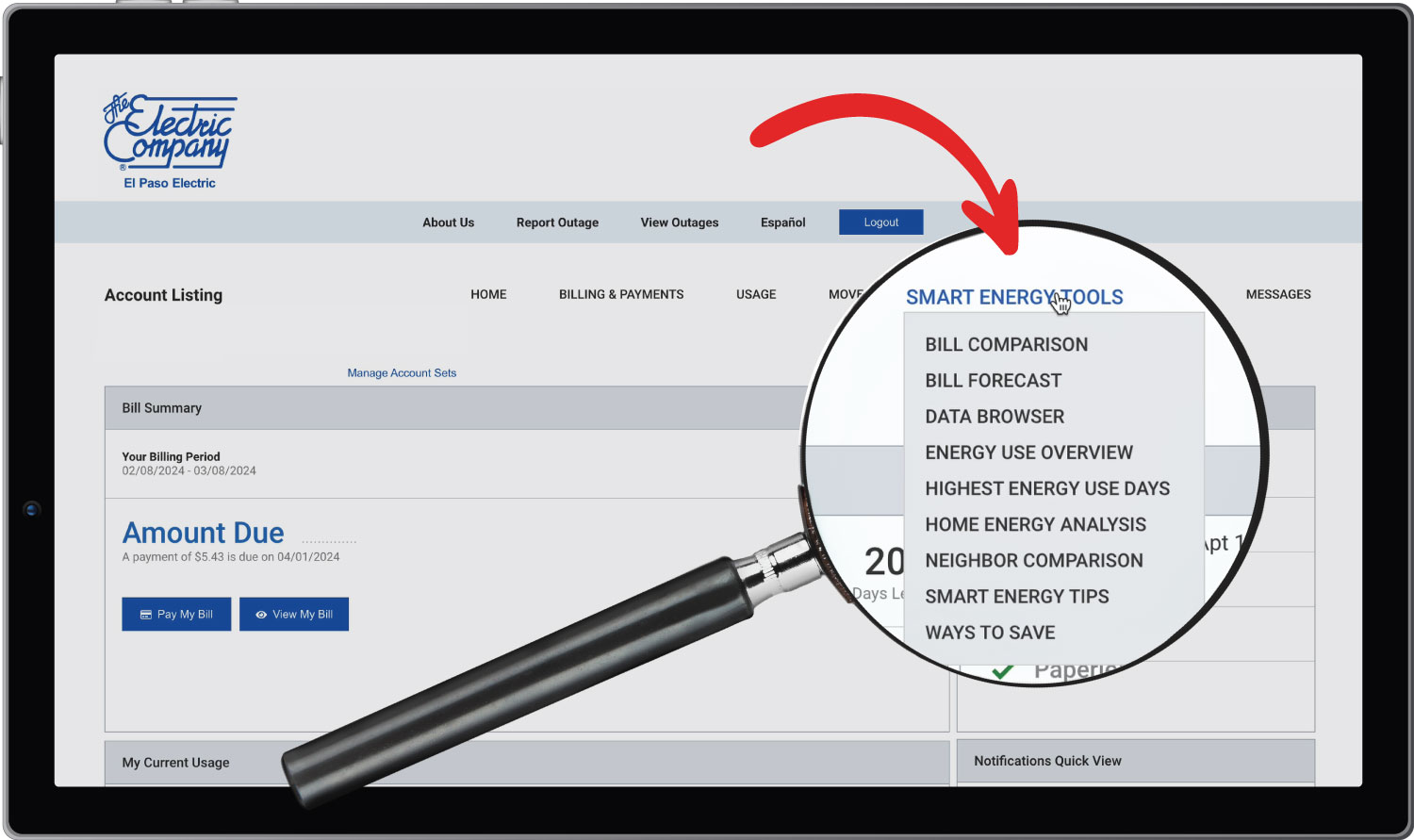1414x840 pixels.
Task: Switch language to Español
Action: coord(782,222)
